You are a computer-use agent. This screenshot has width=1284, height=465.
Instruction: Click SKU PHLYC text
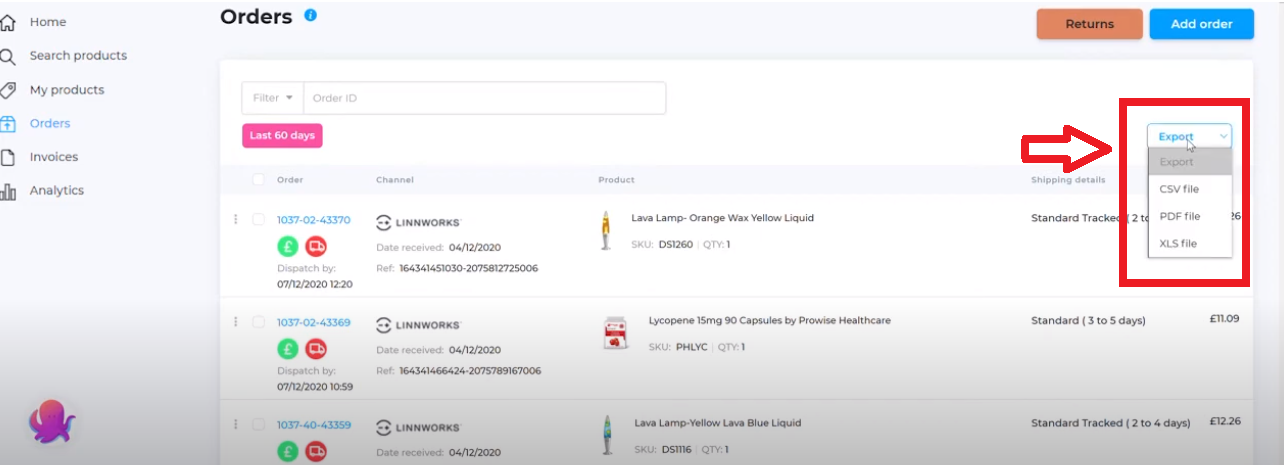[692, 347]
